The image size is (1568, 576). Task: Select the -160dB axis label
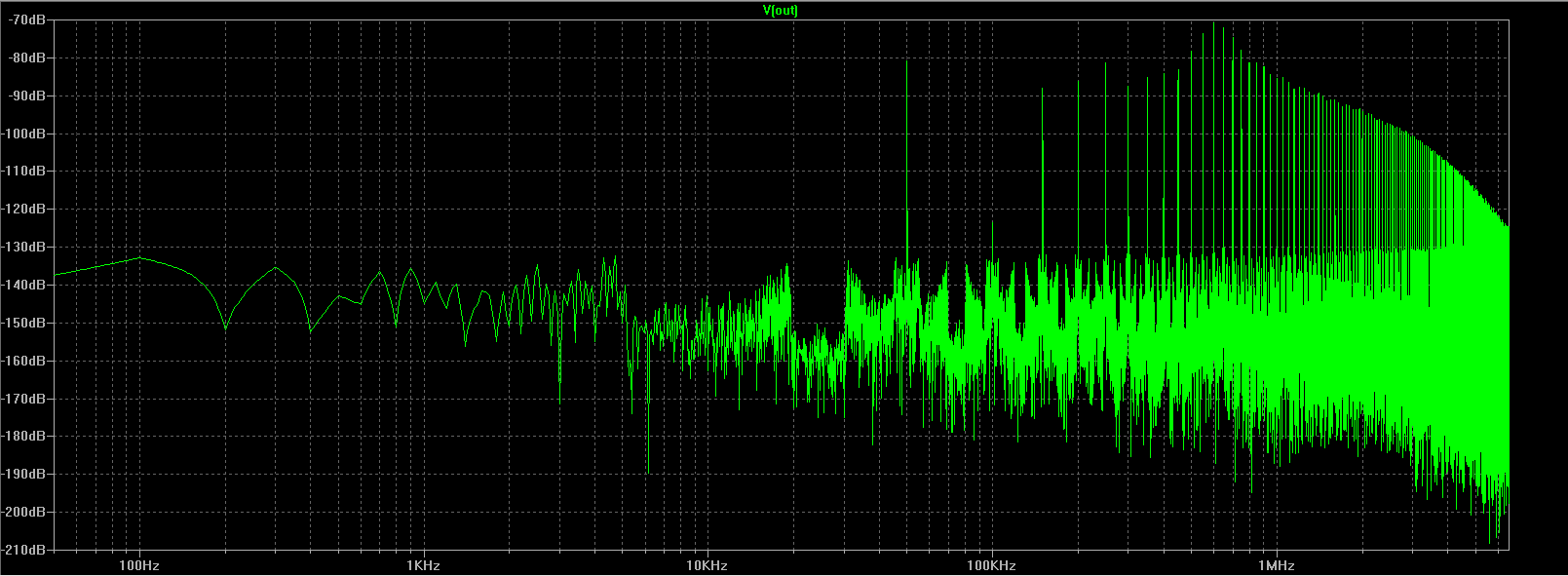pos(23,361)
